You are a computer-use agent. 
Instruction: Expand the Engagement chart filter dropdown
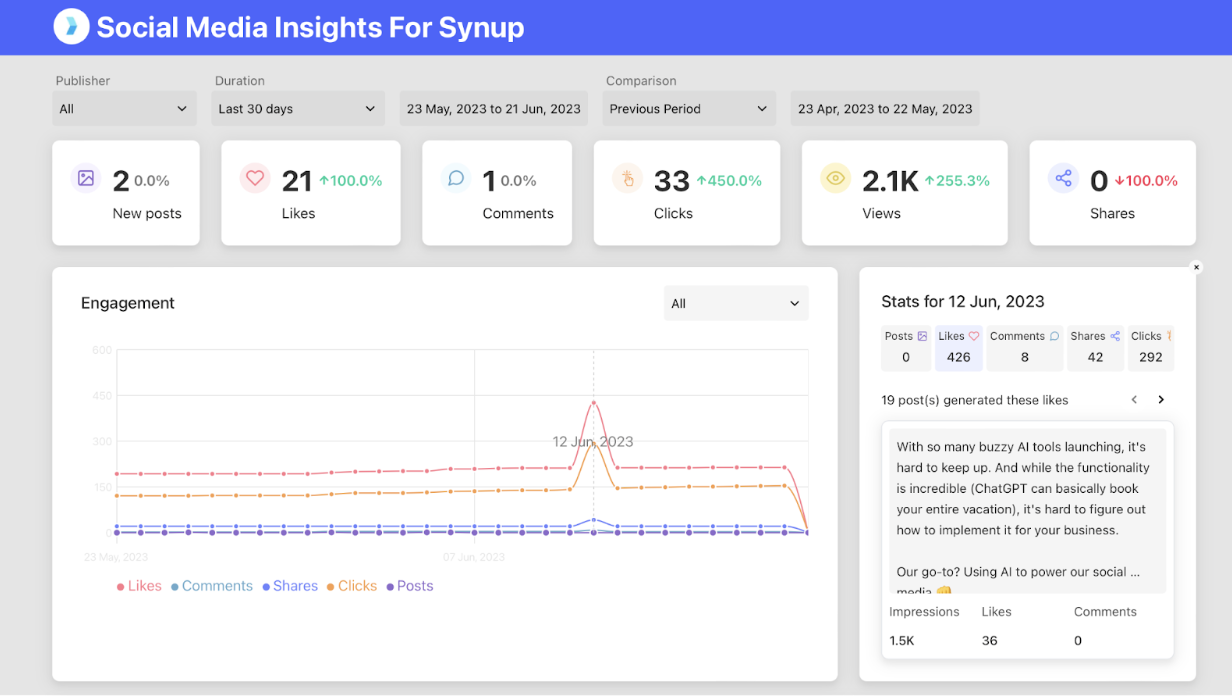[736, 304]
